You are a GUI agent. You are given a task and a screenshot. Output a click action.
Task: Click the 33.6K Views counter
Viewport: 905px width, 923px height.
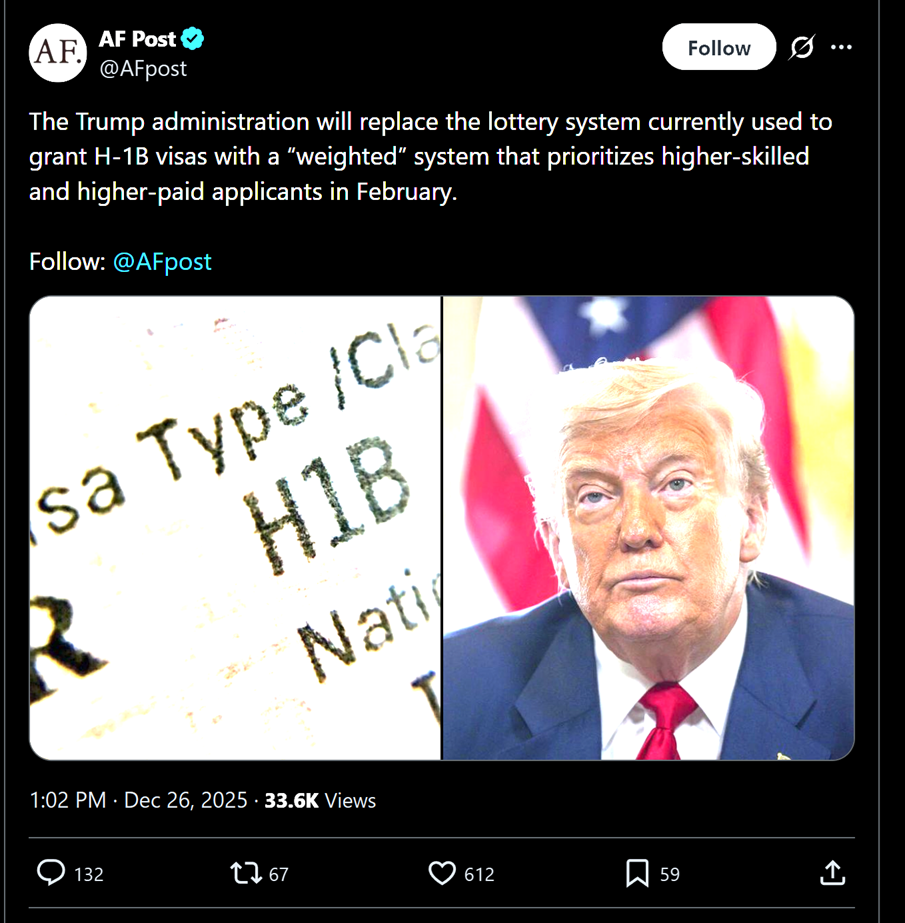pos(320,801)
